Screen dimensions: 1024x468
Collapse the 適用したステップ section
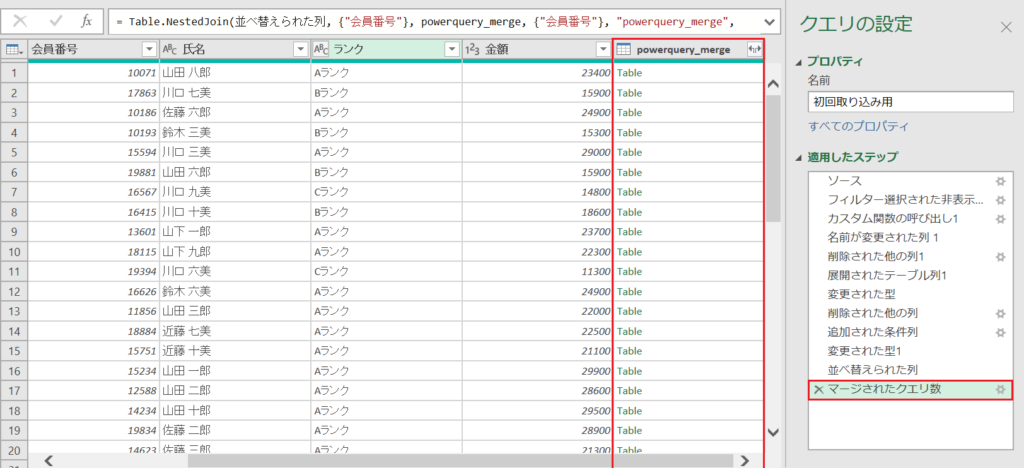point(800,157)
